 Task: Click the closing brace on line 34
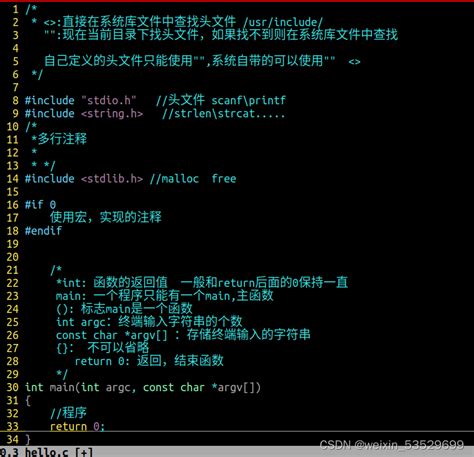[28, 439]
